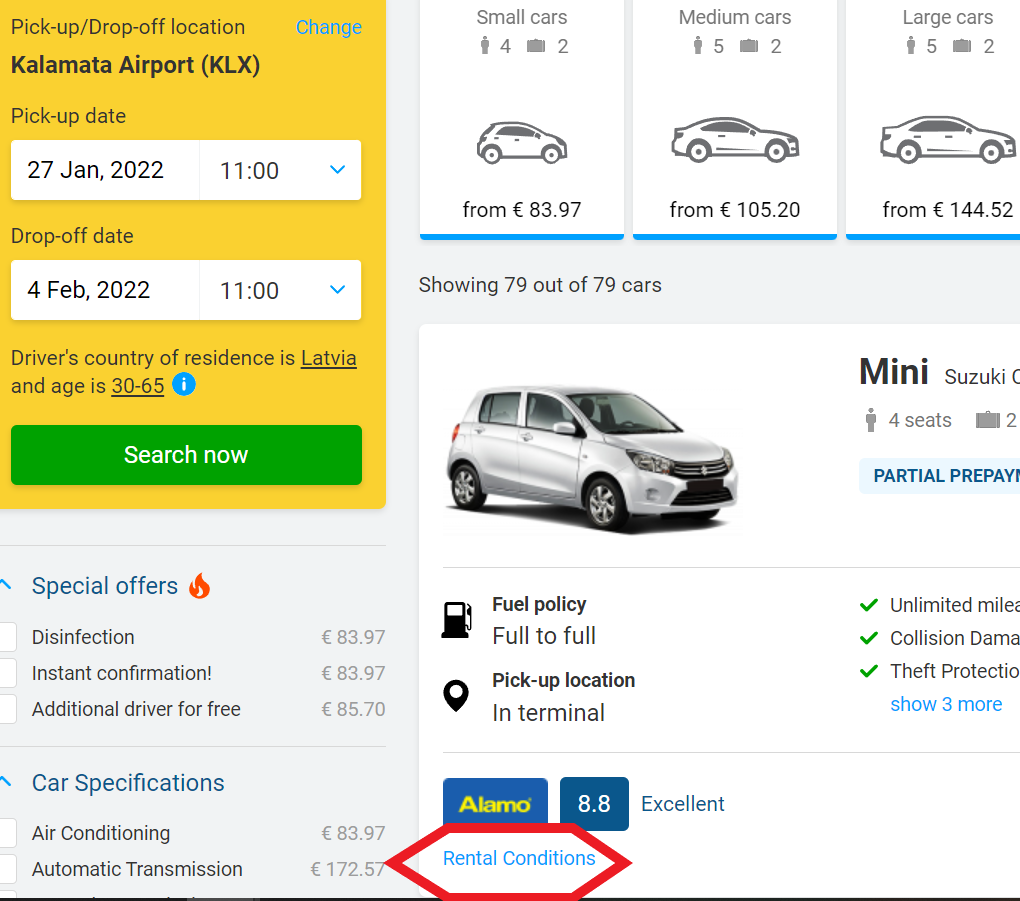This screenshot has height=901, width=1020.
Task: Click the 8.8 rating badge
Action: 594,803
